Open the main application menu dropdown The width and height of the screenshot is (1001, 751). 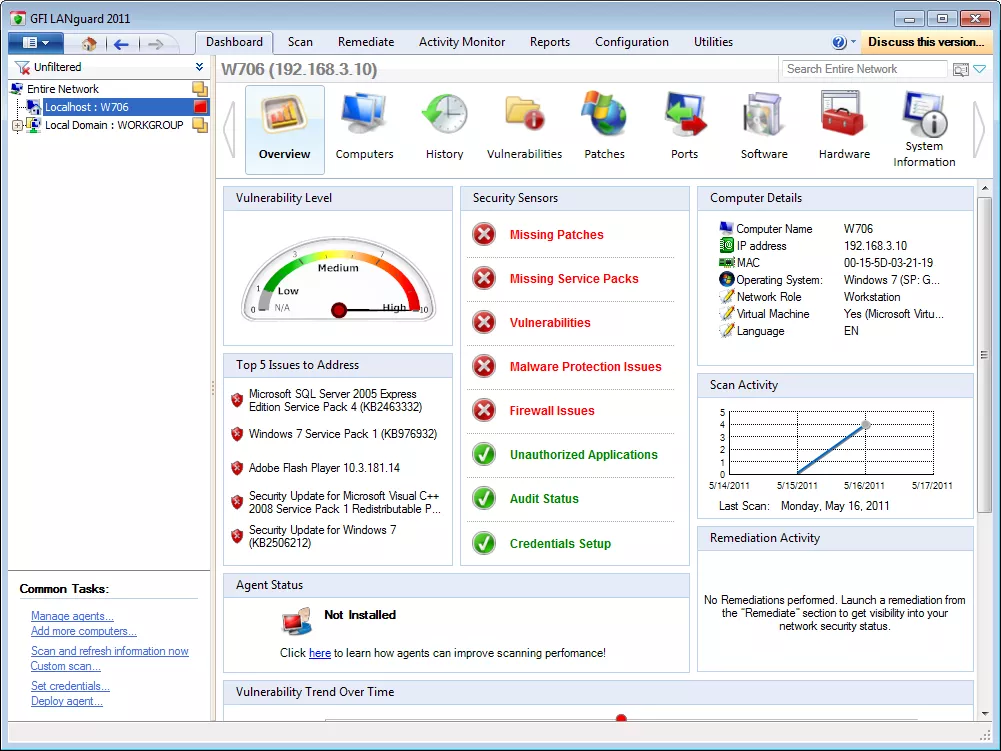(x=36, y=43)
